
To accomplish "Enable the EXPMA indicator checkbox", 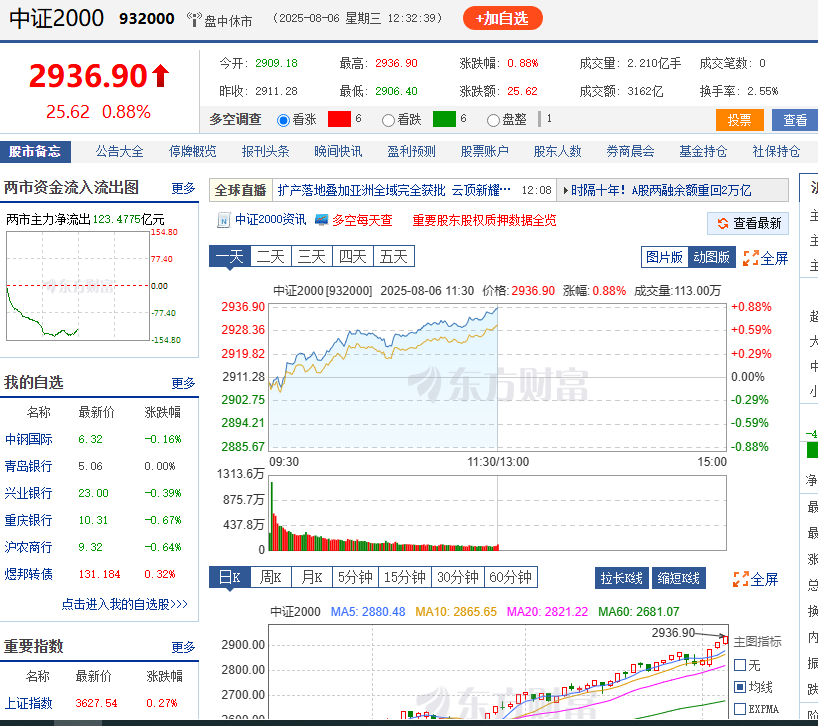I will point(740,709).
